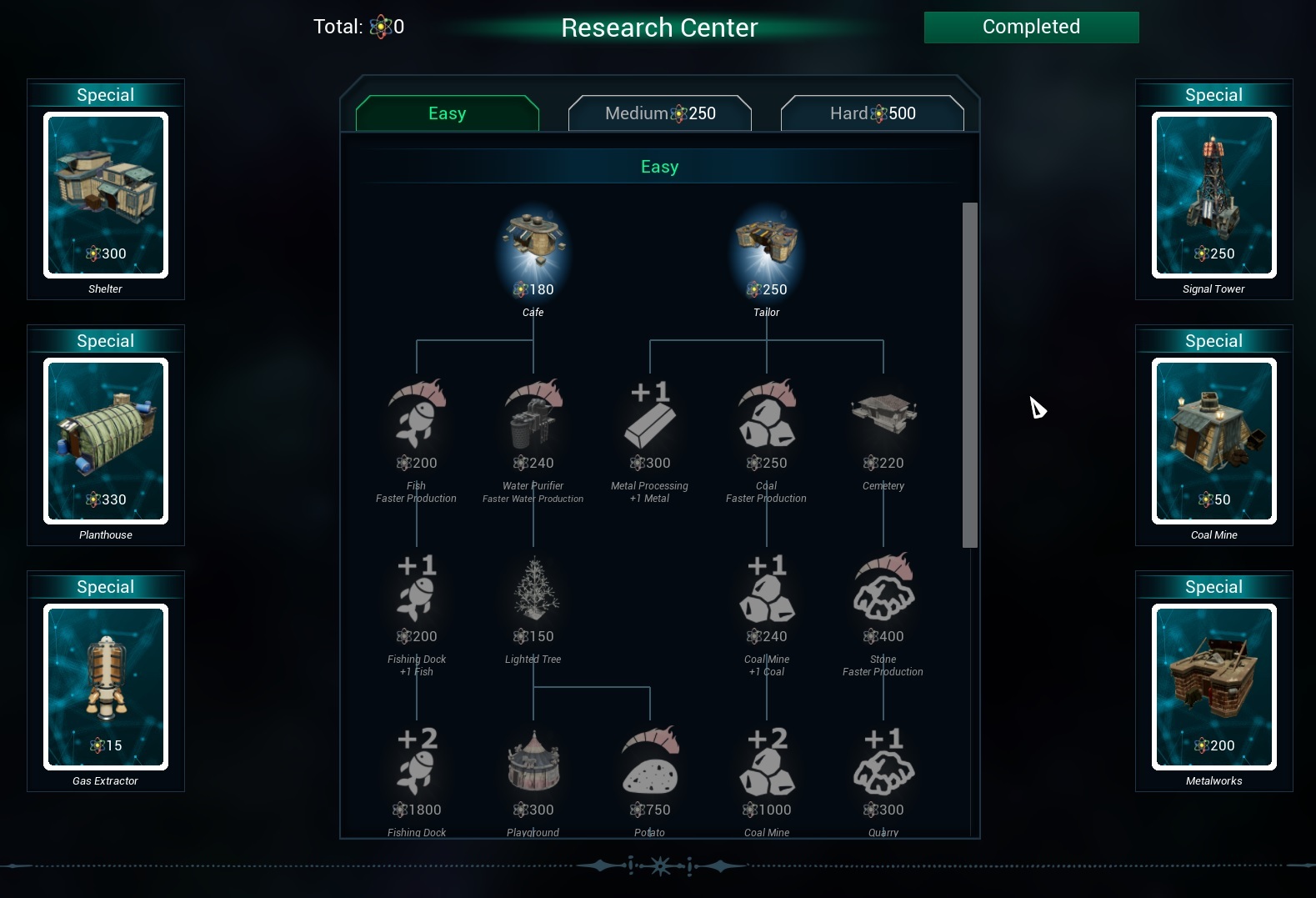This screenshot has width=1316, height=898.
Task: Pick the Metal Processing +1 Metal icon
Action: coord(650,414)
